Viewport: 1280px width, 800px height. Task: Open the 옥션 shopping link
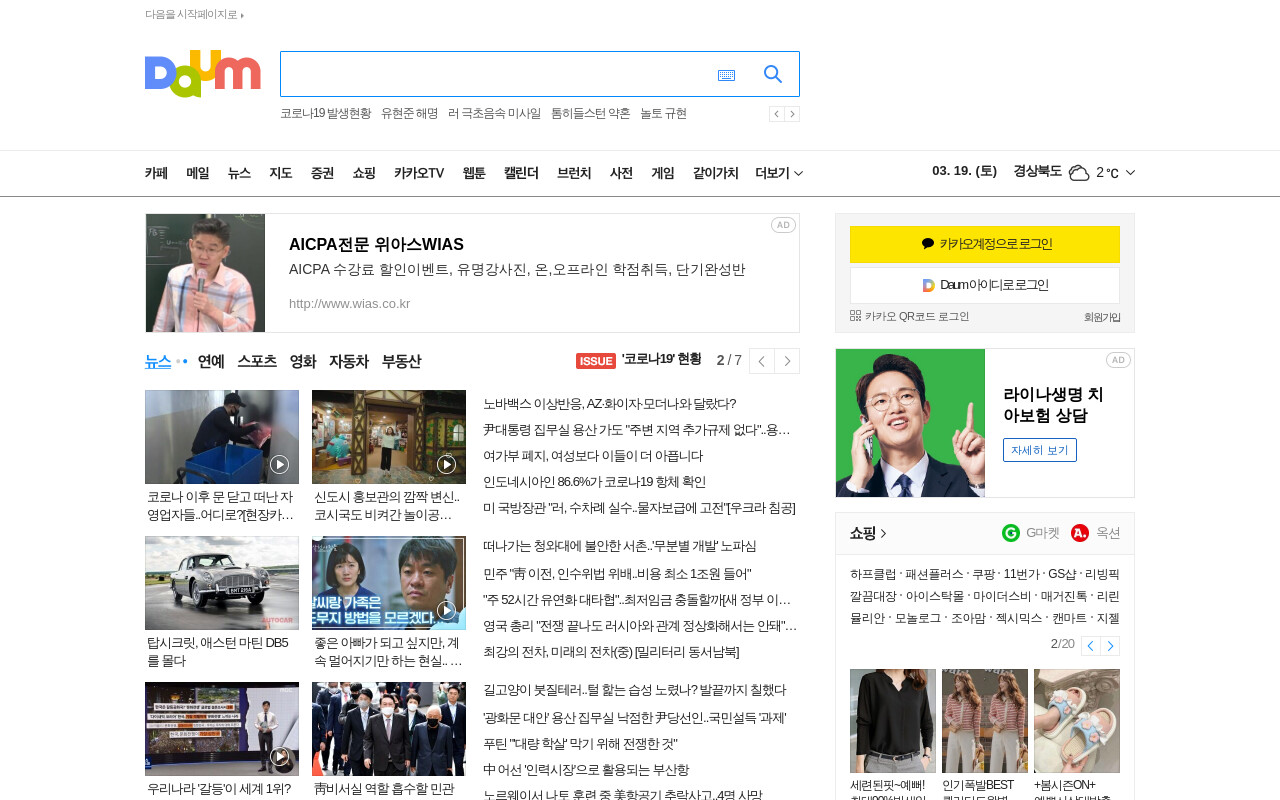(x=1095, y=533)
